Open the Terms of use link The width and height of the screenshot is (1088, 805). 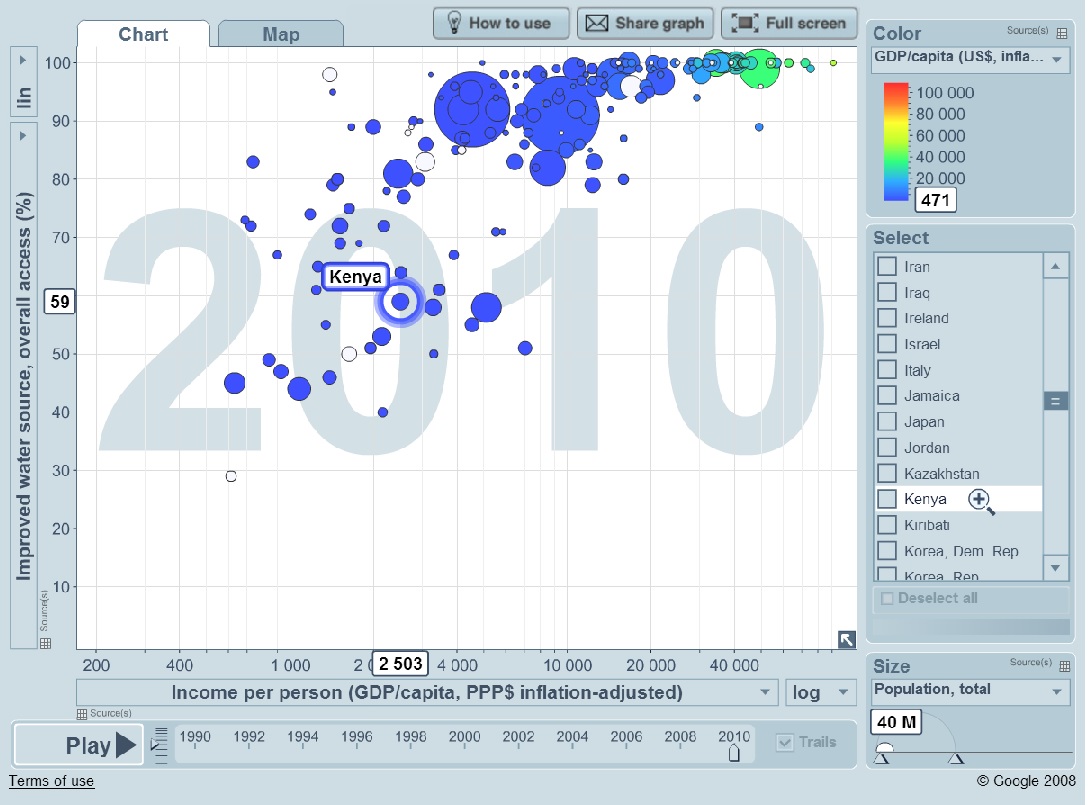[x=52, y=781]
